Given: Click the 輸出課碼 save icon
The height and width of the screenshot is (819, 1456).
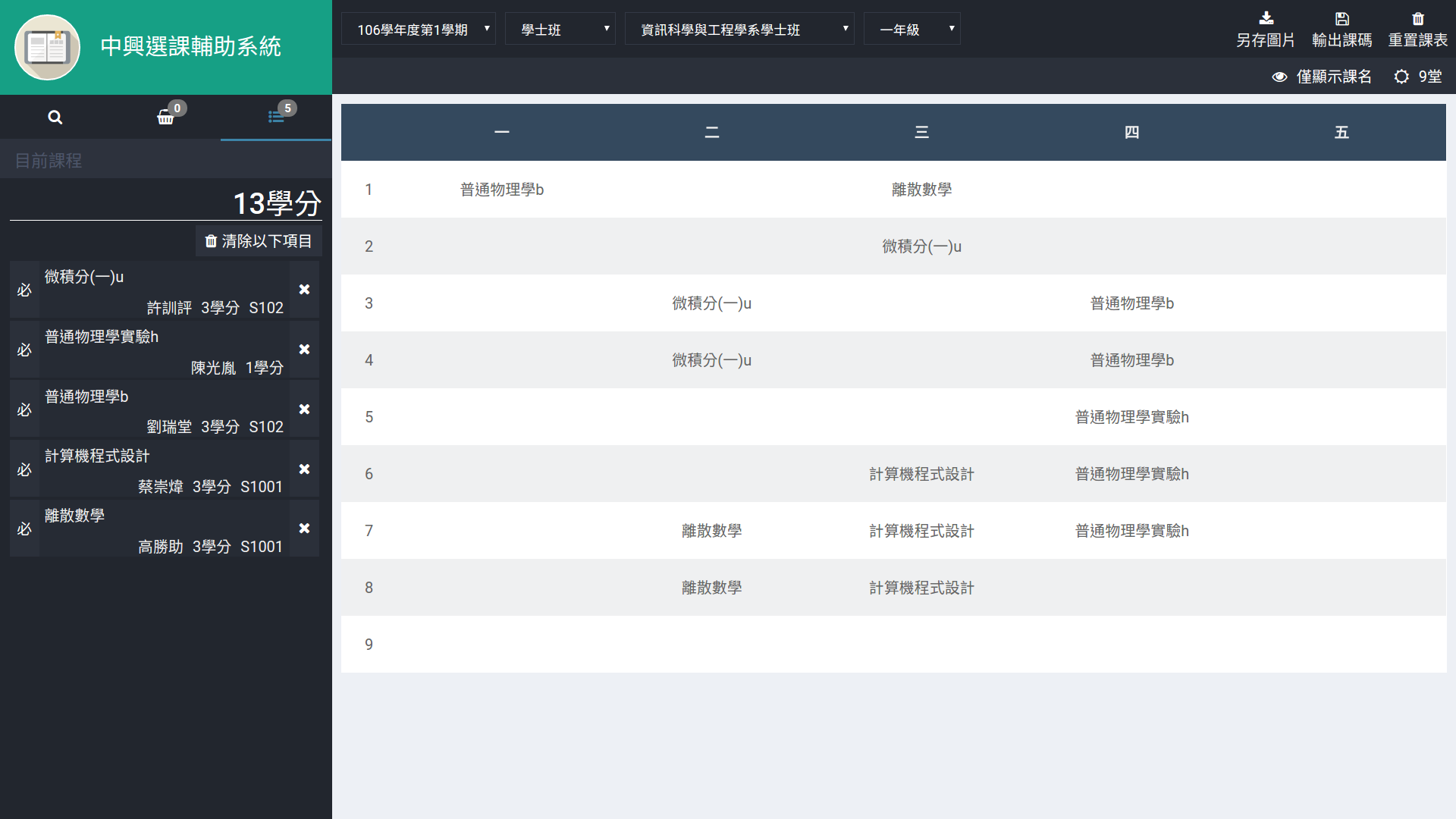Looking at the screenshot, I should [1341, 19].
